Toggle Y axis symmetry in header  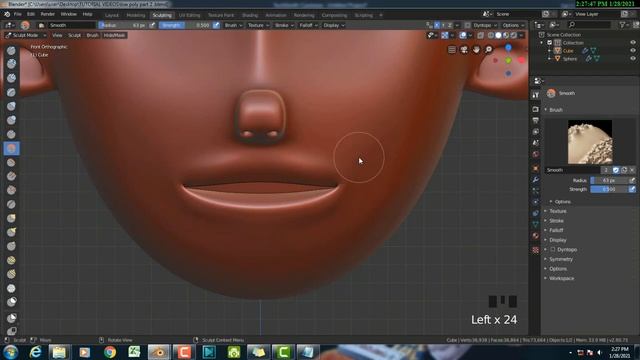(443, 25)
